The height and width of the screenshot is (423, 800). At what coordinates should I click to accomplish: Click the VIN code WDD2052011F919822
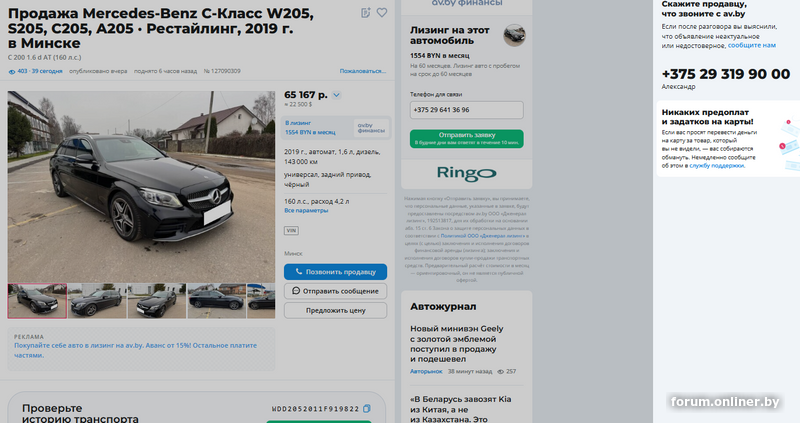pyautogui.click(x=315, y=409)
